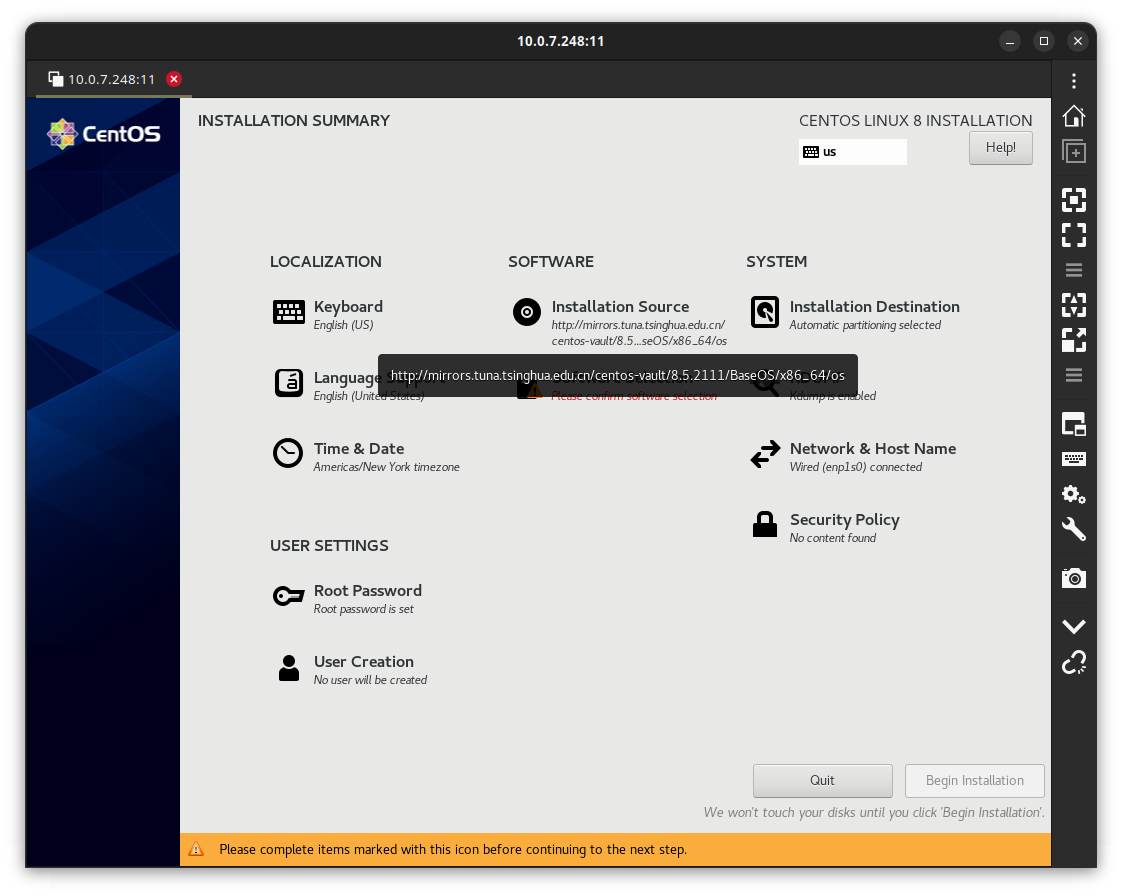
Task: Open Network & Host Name settings
Action: (872, 450)
